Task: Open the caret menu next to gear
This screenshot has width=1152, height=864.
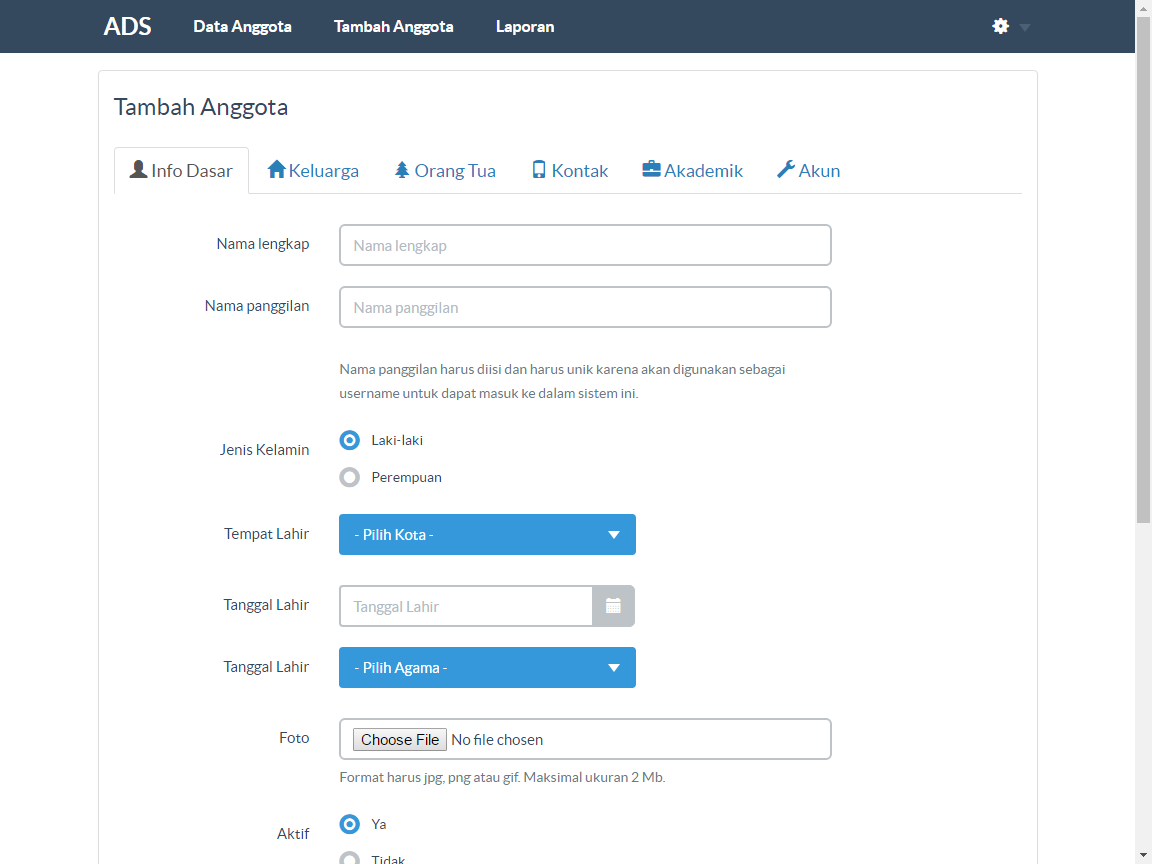Action: tap(1024, 27)
